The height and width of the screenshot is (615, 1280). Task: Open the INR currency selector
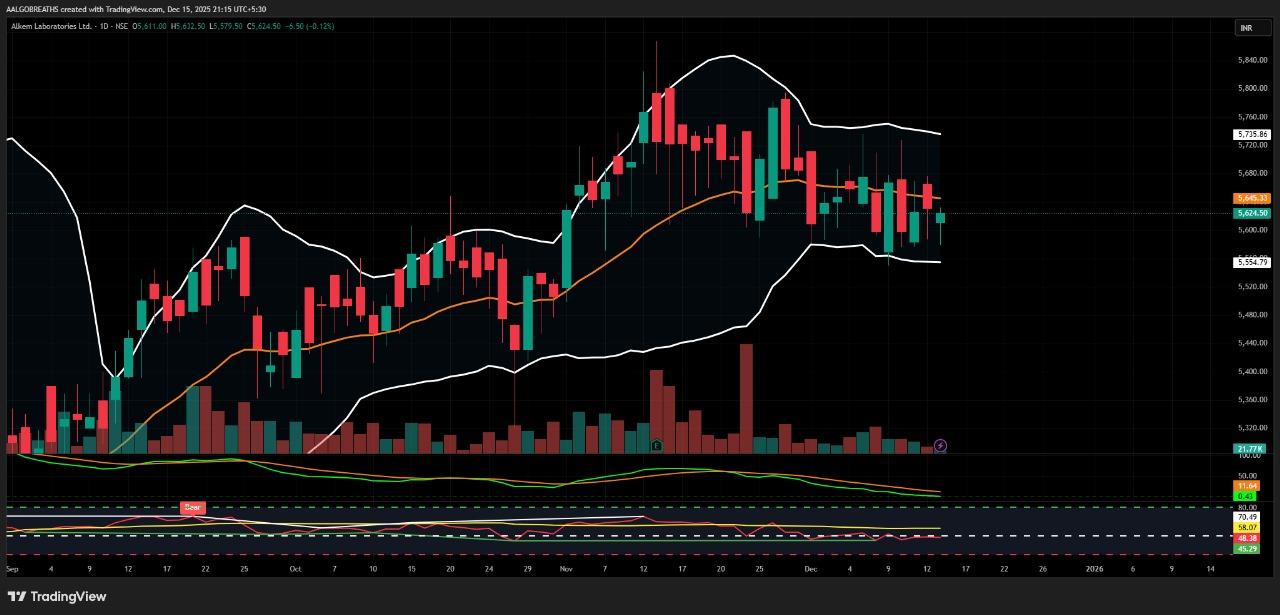click(x=1254, y=28)
